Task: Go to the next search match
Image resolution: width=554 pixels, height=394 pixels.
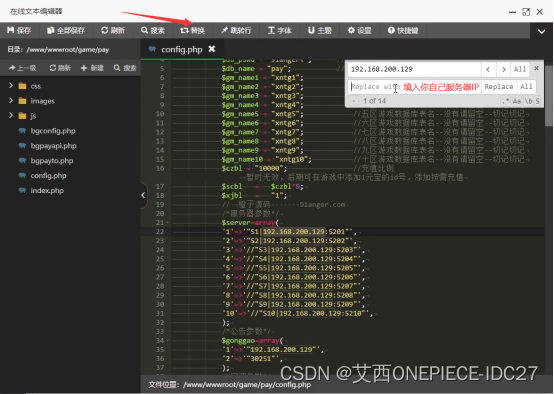Action: pos(504,69)
